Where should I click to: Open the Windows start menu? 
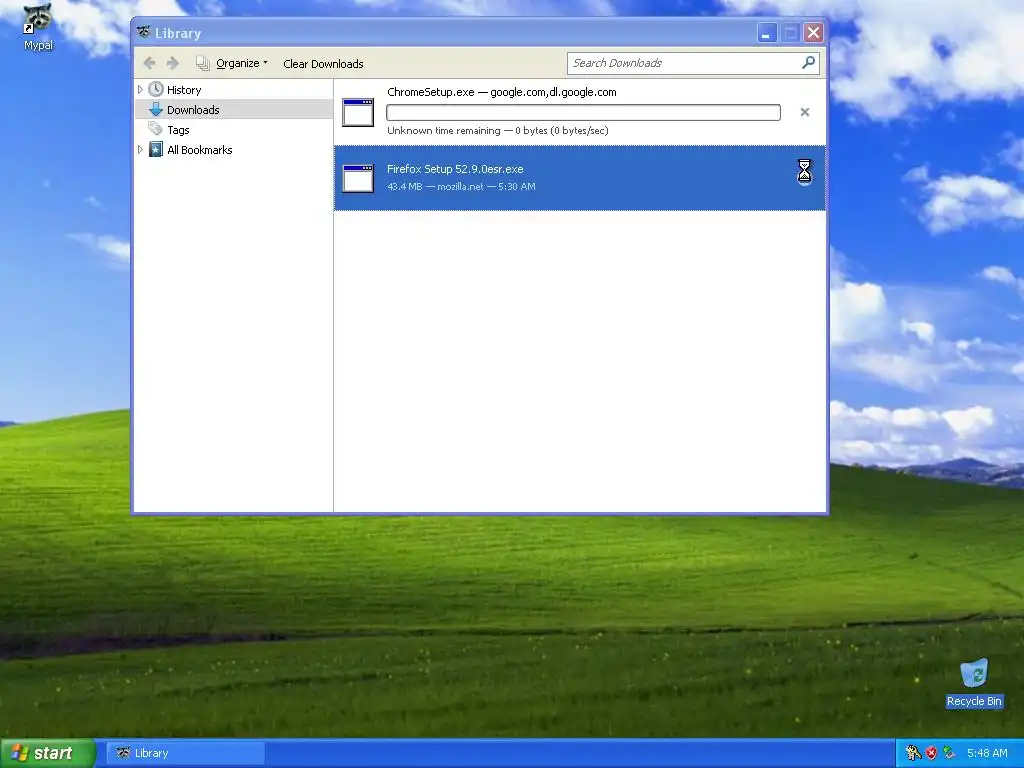pos(47,753)
